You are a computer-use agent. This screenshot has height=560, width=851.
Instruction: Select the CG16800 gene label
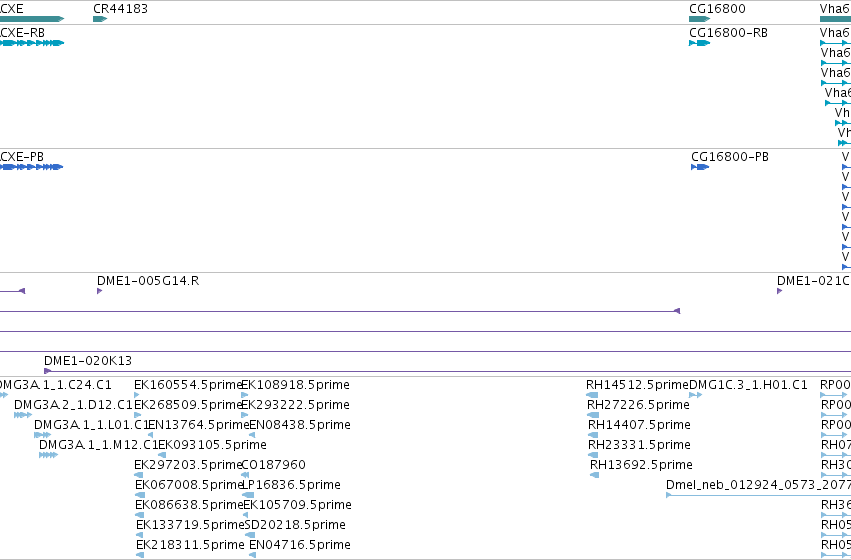717,9
